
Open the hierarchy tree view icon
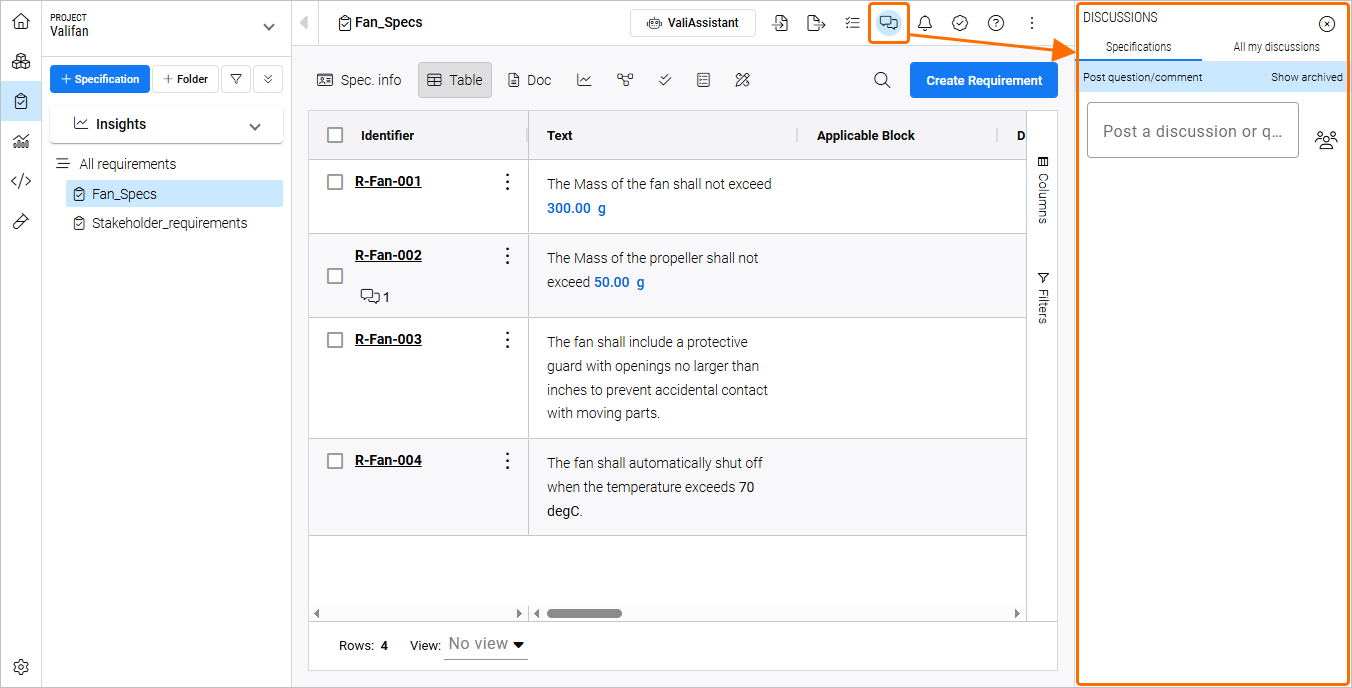(625, 80)
